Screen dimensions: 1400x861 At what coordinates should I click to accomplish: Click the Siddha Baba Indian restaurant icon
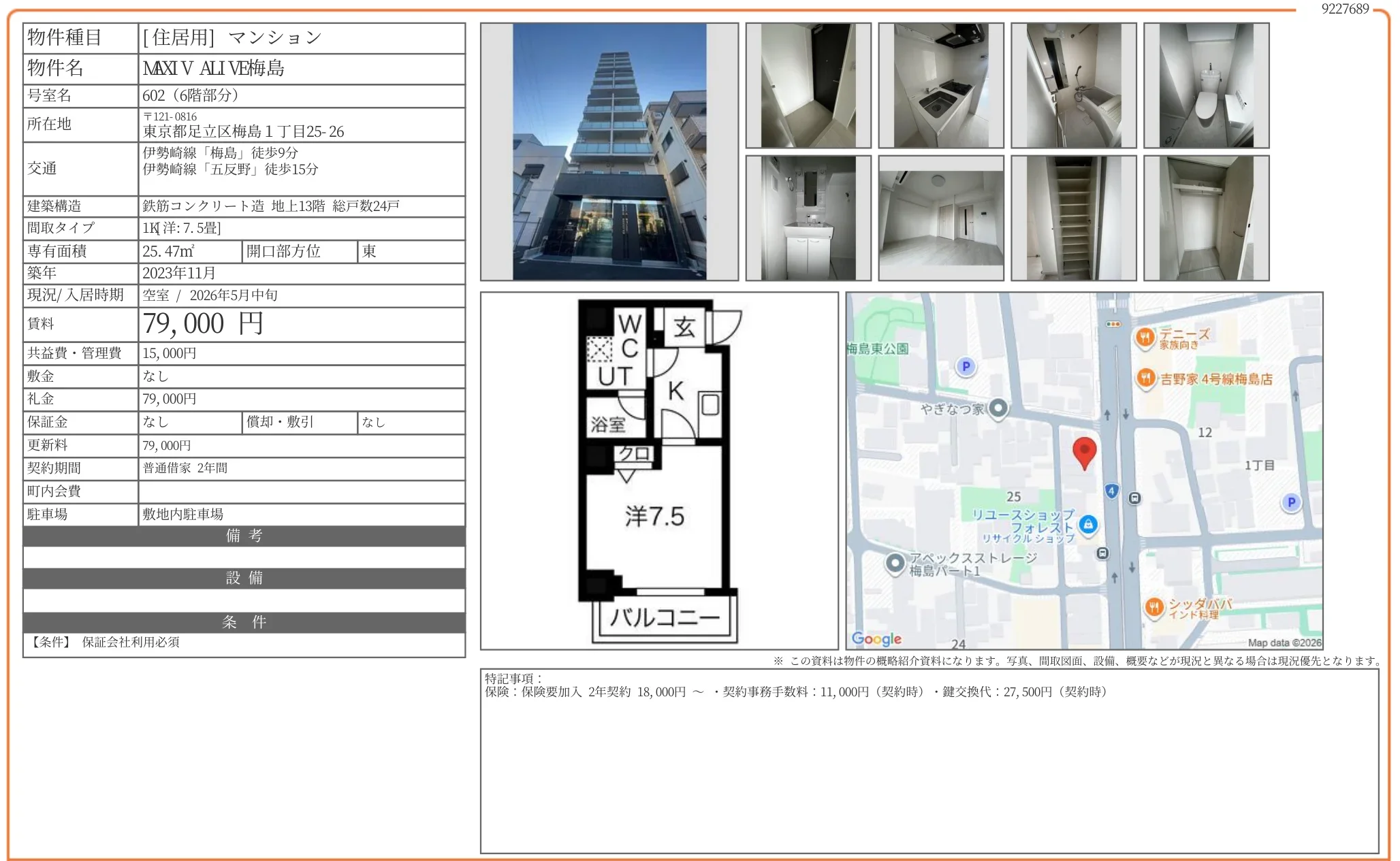tap(1154, 606)
